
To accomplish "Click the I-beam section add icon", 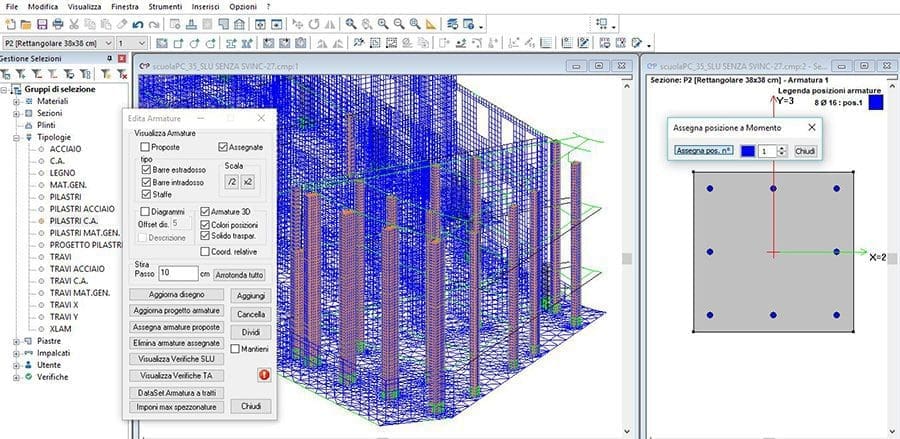I will point(231,43).
